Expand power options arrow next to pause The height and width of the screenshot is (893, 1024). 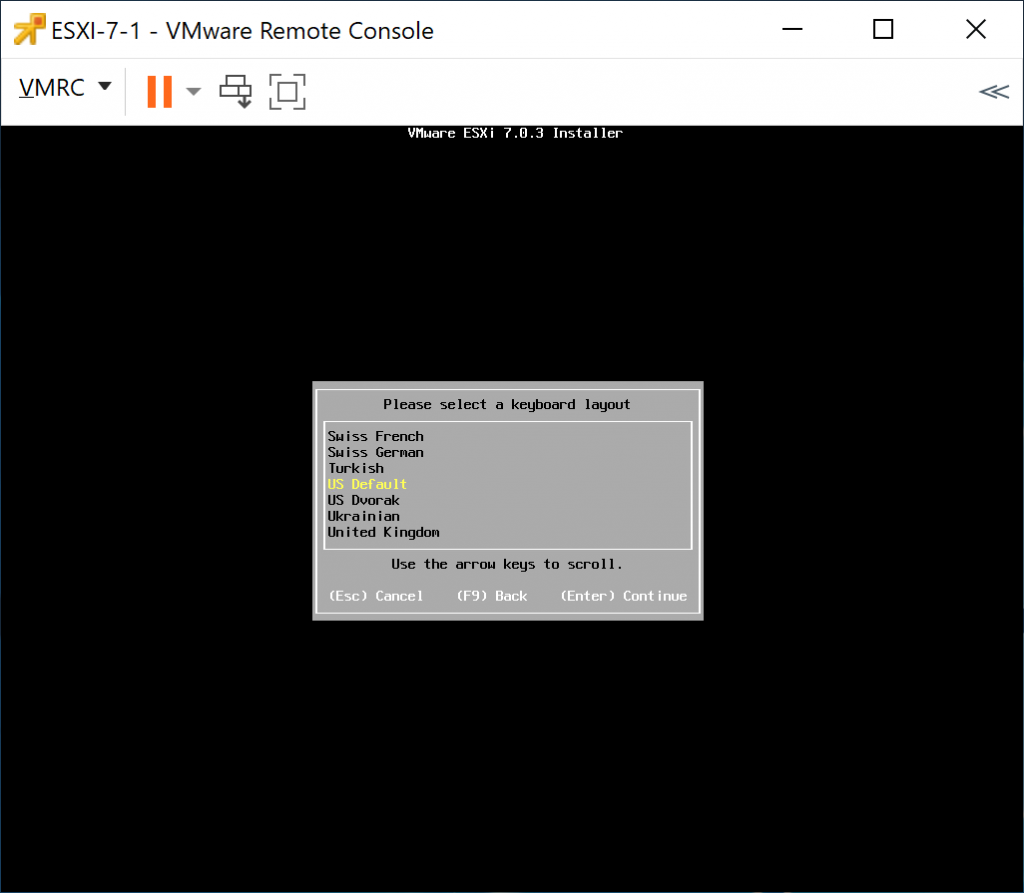click(x=193, y=91)
